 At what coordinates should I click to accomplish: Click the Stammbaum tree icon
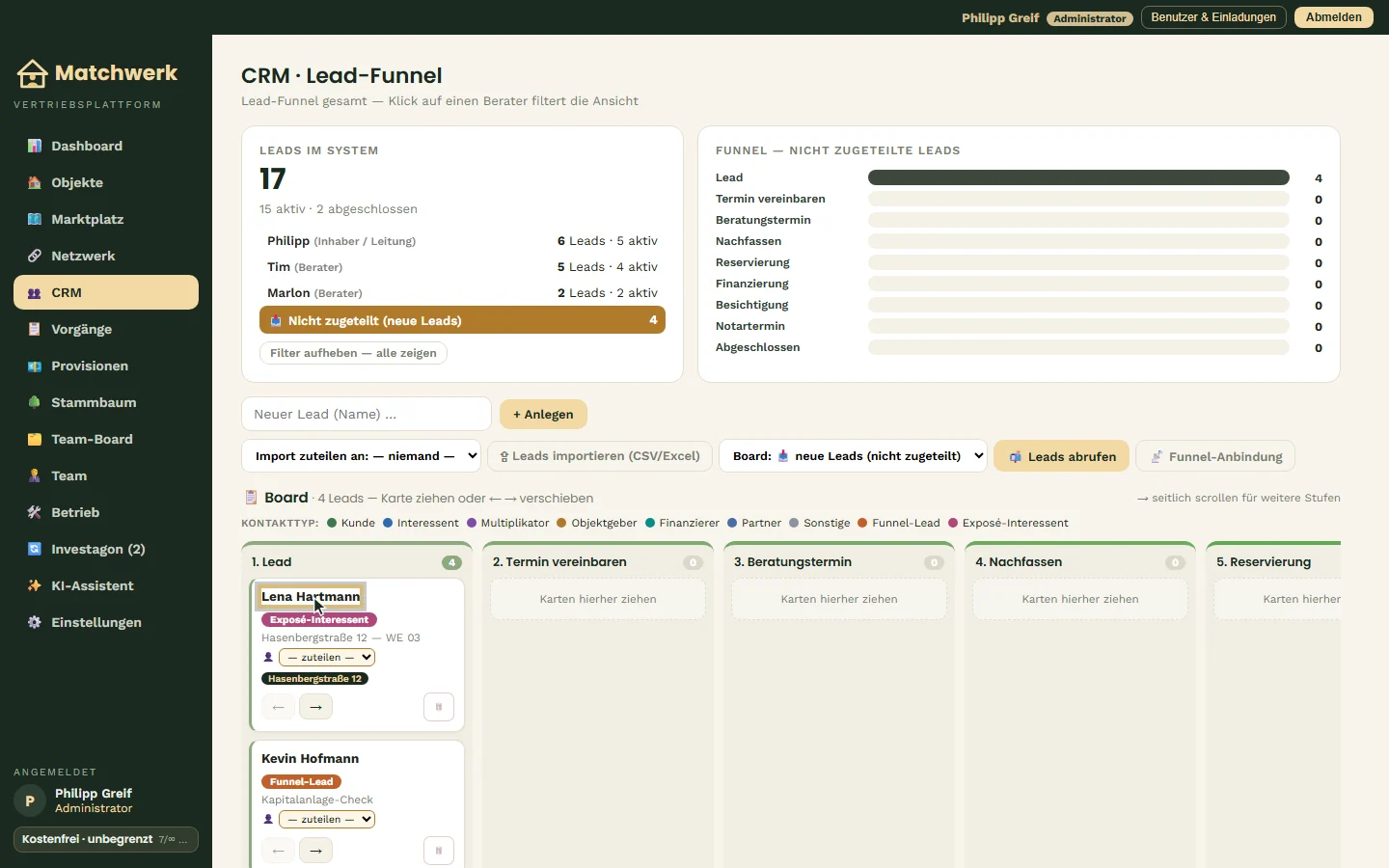click(x=35, y=402)
